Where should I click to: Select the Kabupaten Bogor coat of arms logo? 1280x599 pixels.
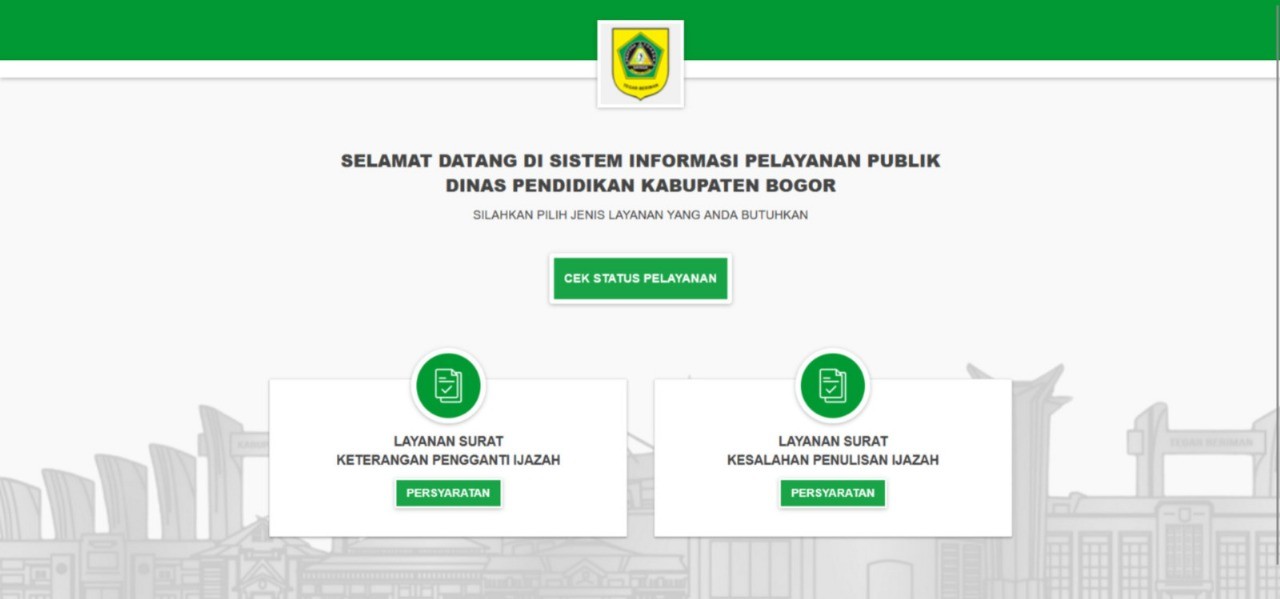(640, 63)
